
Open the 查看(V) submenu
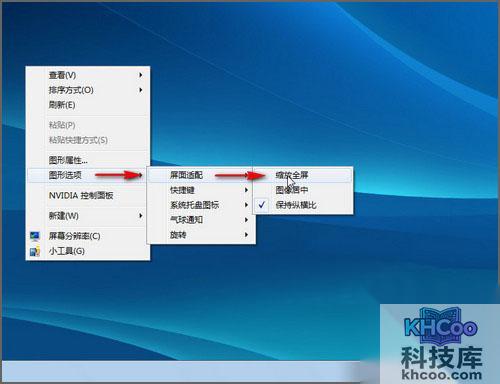pyautogui.click(x=88, y=75)
